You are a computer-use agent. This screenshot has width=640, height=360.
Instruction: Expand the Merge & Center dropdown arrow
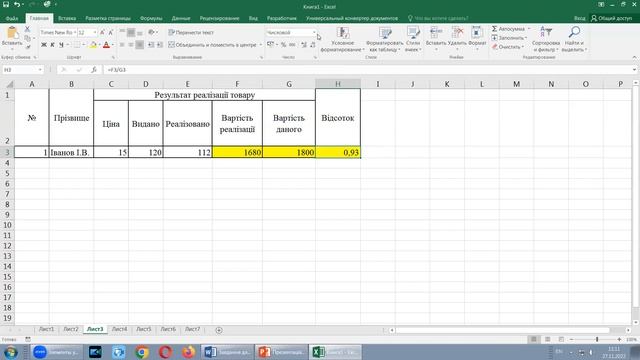[x=260, y=45]
